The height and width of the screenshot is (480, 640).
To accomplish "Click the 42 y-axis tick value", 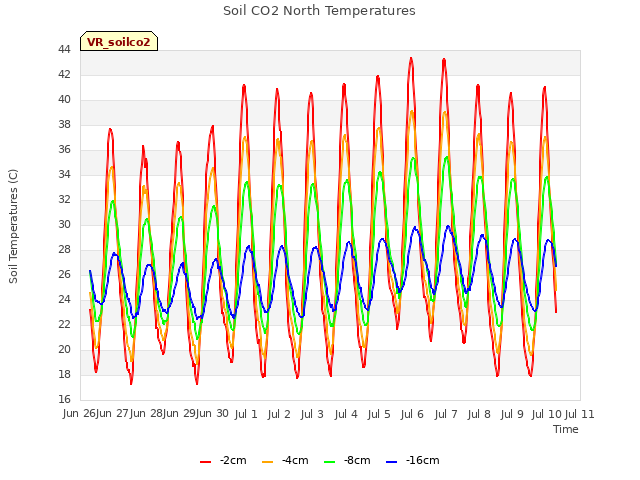I will pyautogui.click(x=64, y=74).
